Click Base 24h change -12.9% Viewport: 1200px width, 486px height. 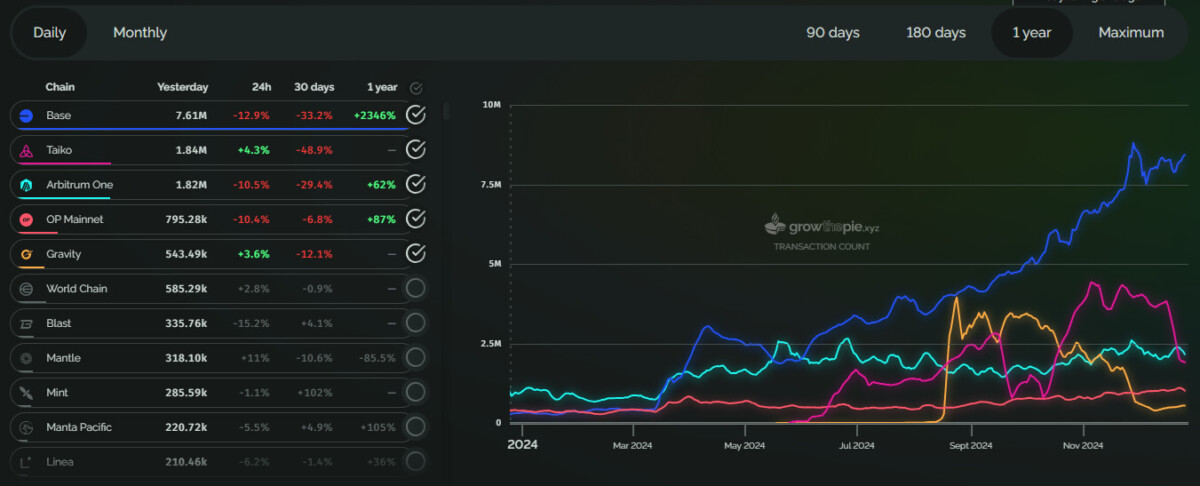click(251, 115)
